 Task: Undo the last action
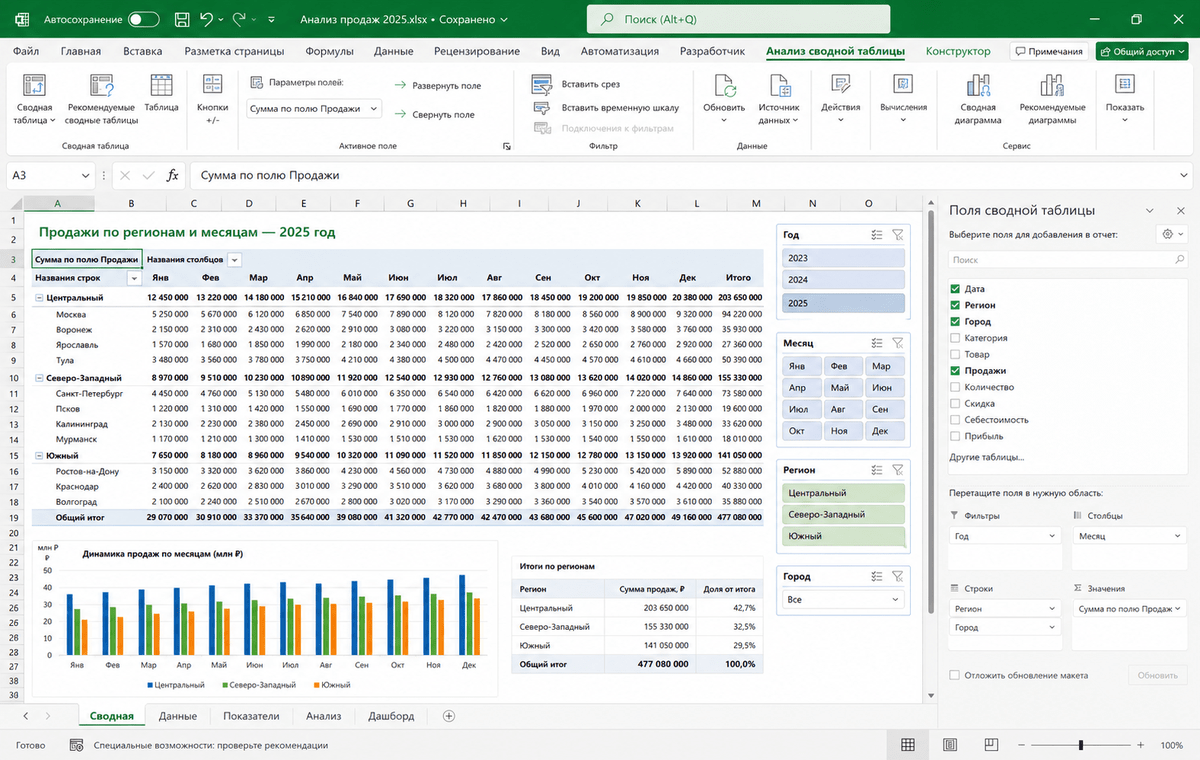(x=206, y=19)
